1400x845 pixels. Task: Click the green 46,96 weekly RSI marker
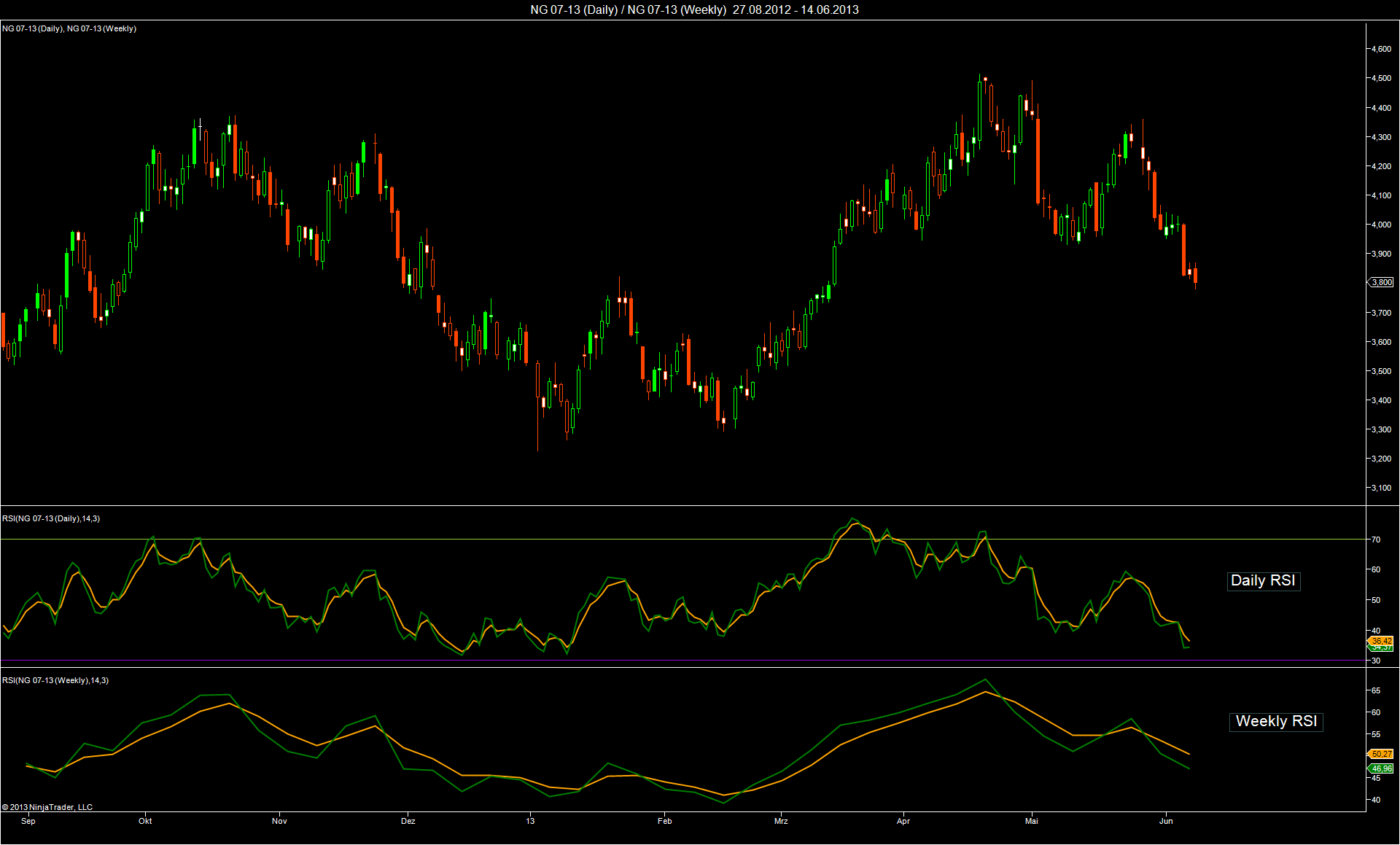[1381, 768]
